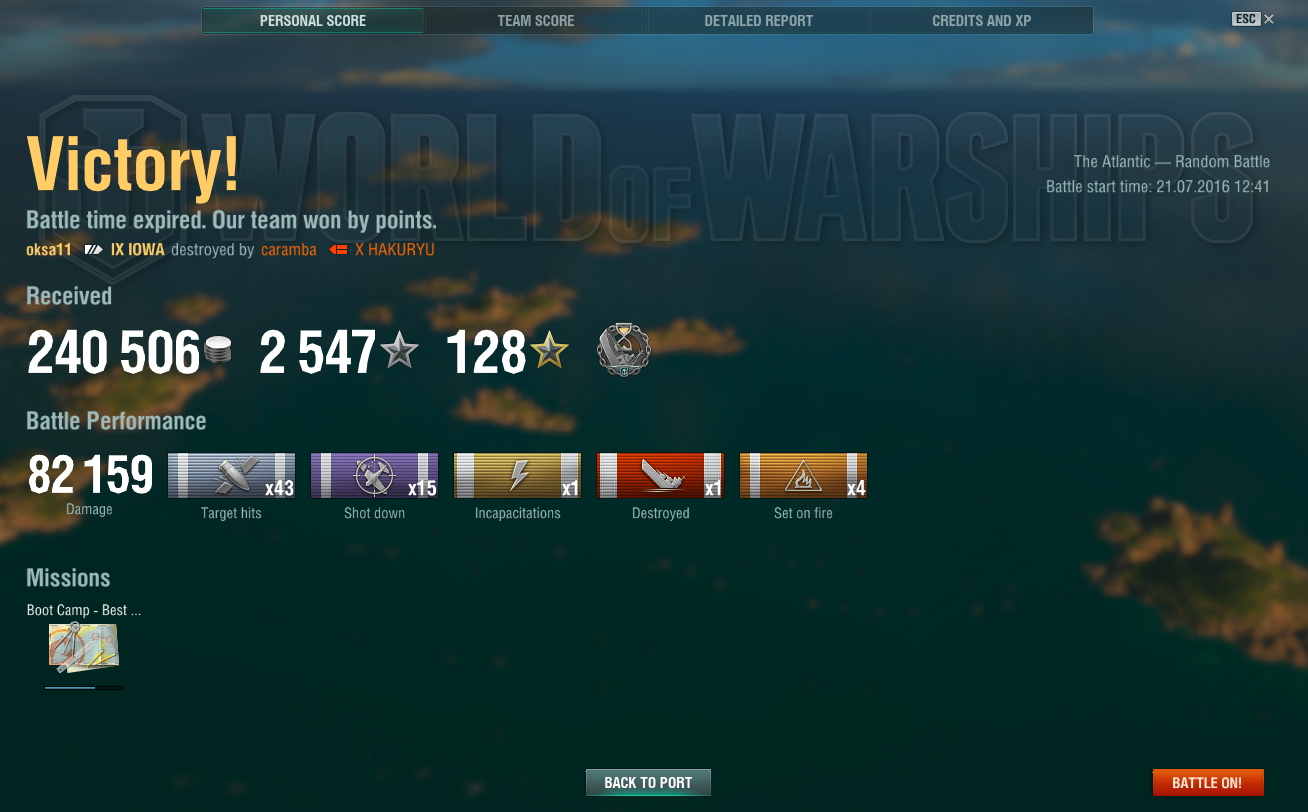1308x812 pixels.
Task: Open the Team Score tab
Action: 535,21
